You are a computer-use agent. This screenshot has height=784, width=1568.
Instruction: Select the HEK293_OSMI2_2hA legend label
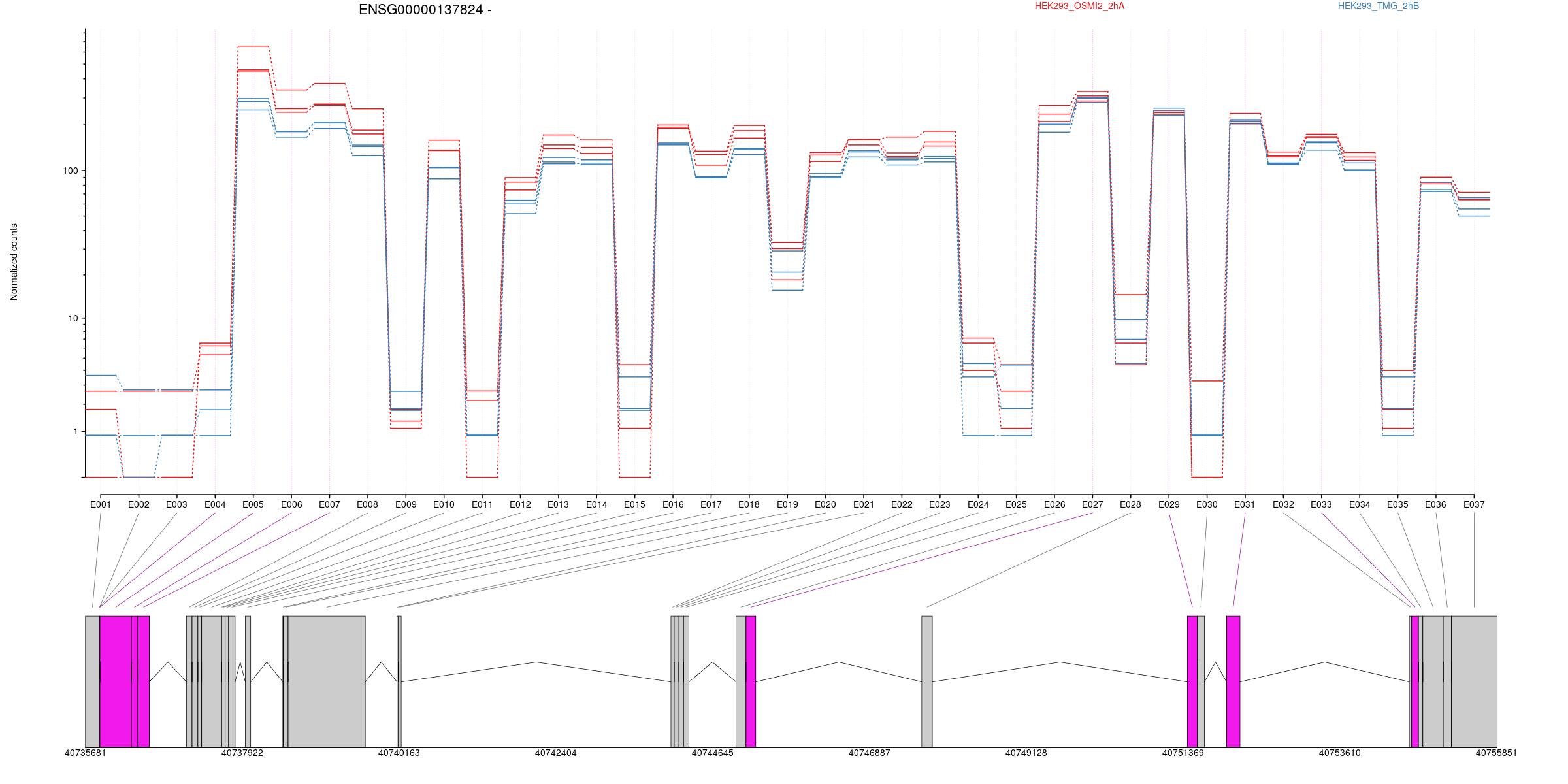point(1079,6)
